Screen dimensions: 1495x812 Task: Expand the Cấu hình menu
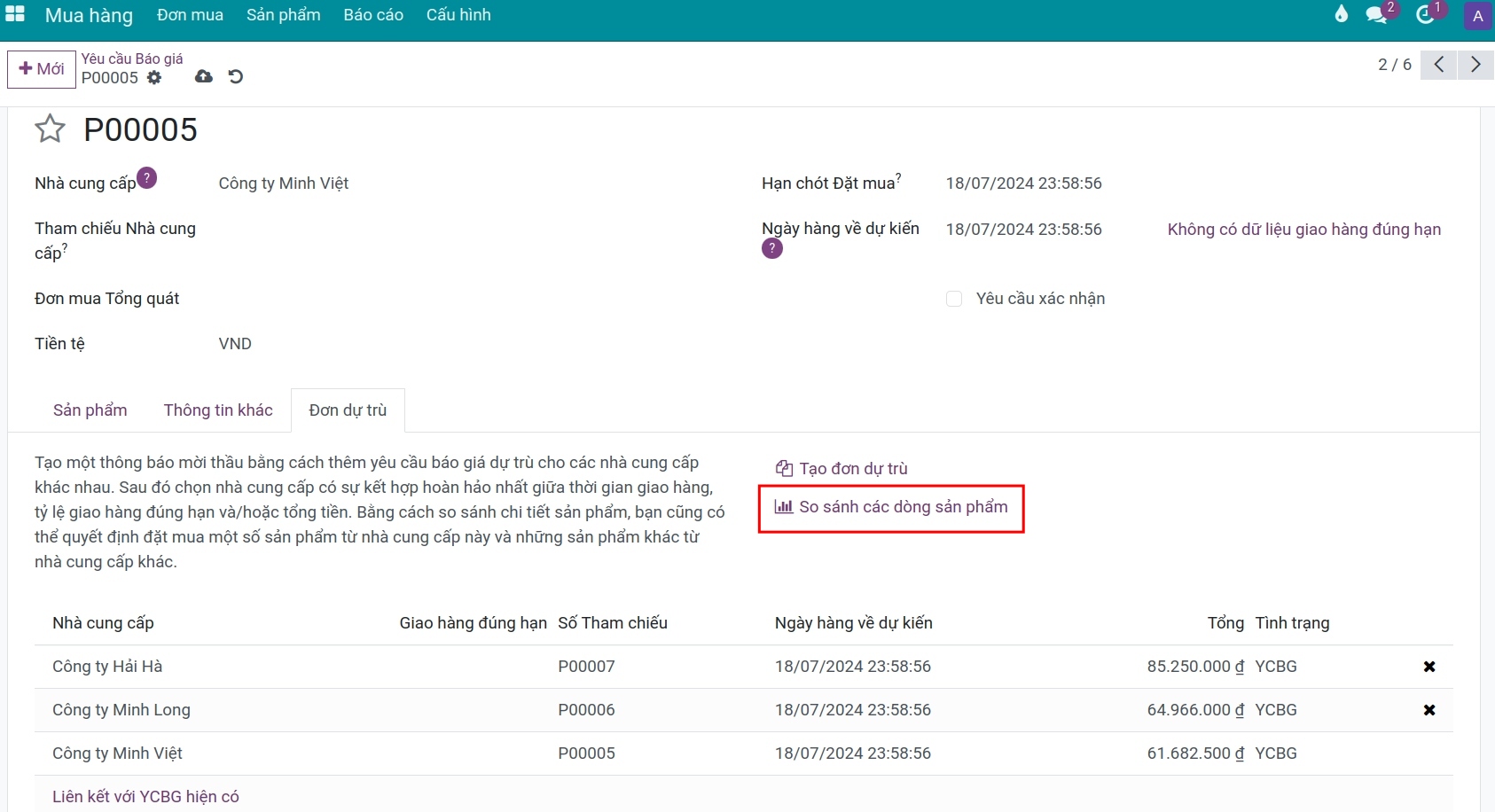pos(458,15)
